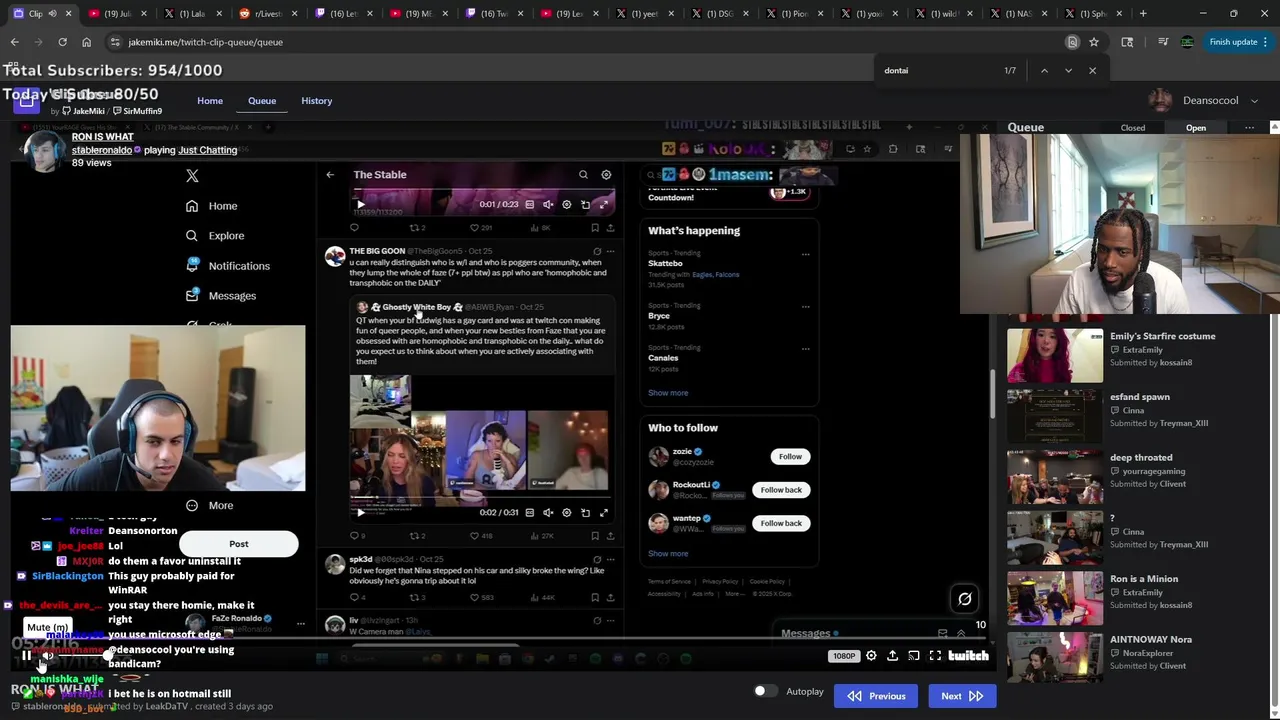
Task: Open the 1080P quality selector
Action: coord(843,656)
